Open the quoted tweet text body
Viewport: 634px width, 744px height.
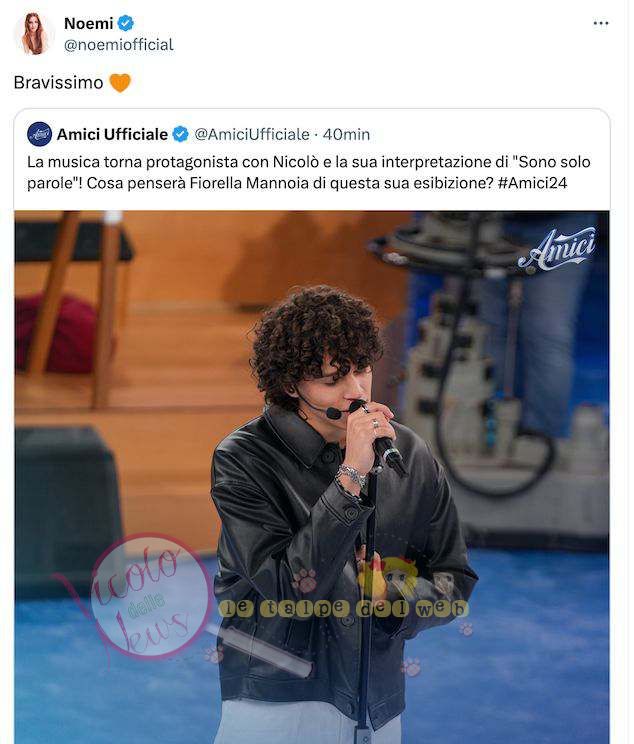(x=308, y=172)
